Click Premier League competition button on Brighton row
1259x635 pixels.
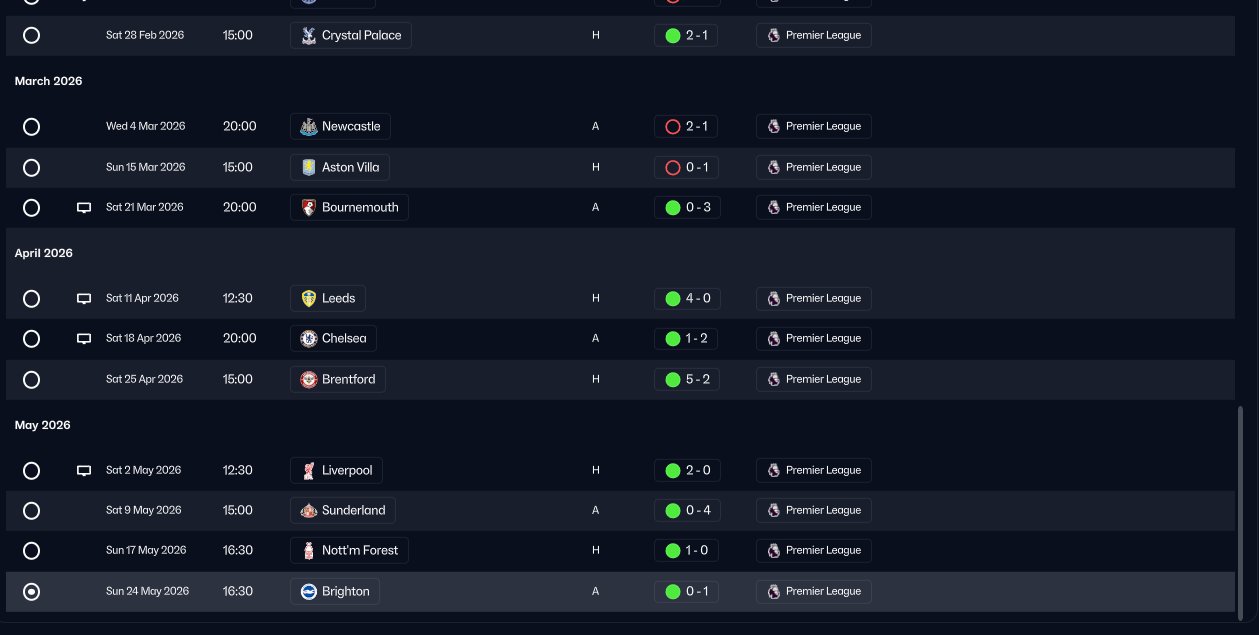pos(814,591)
